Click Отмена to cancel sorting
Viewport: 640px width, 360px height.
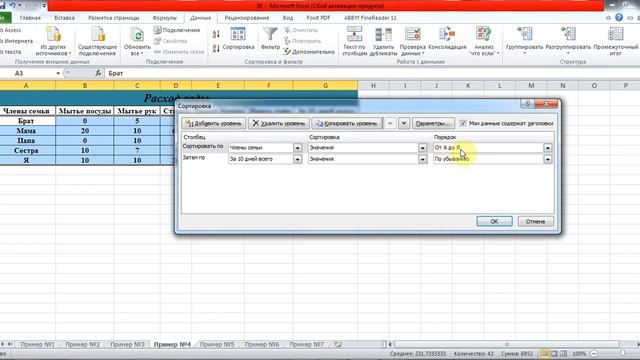[536, 221]
